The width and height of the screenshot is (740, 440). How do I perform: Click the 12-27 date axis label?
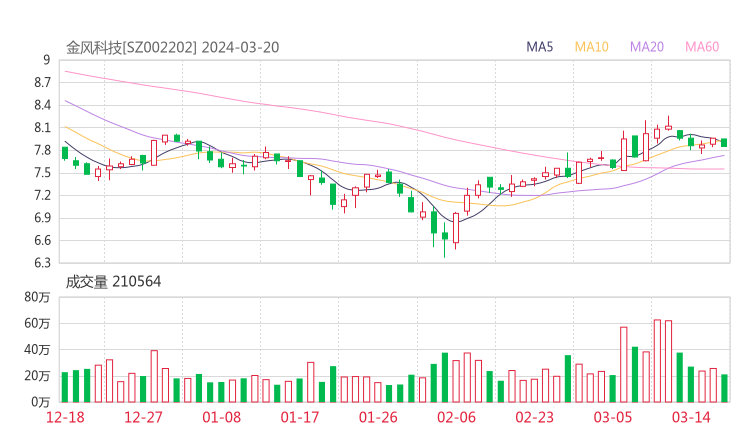click(143, 417)
